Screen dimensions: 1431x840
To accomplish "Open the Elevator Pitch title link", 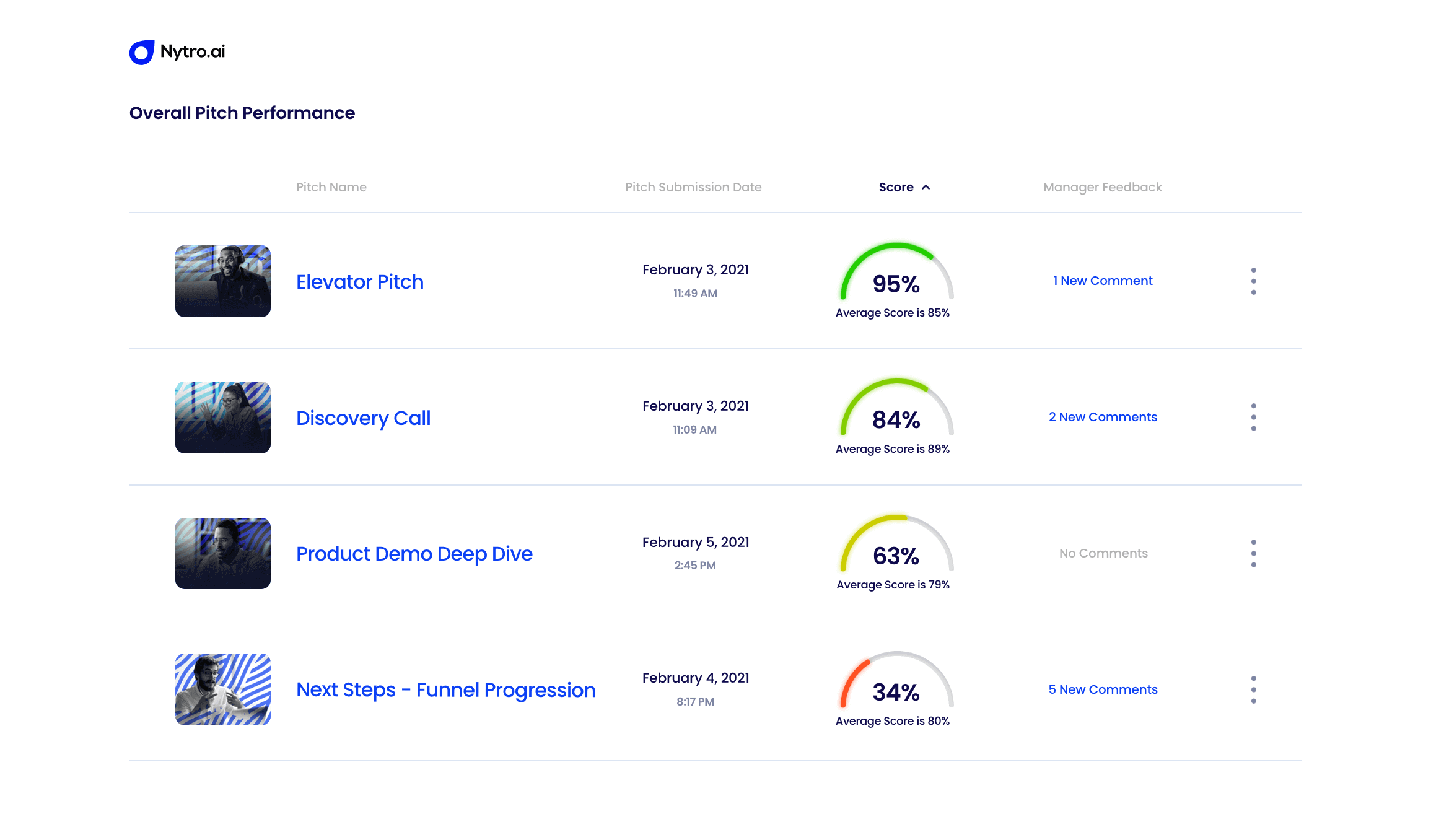I will (x=359, y=282).
